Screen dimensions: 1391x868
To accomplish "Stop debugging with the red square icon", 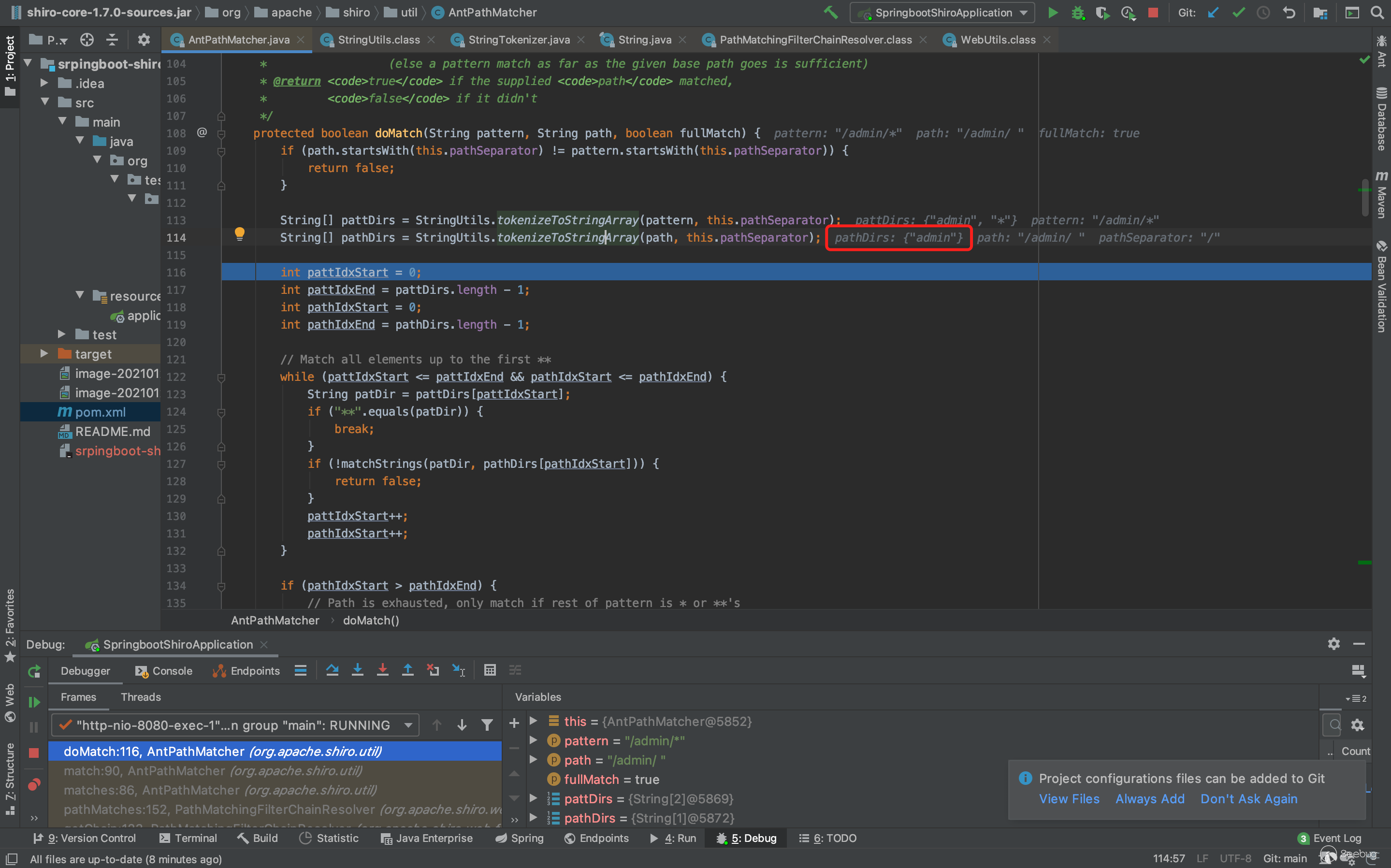I will coord(34,752).
